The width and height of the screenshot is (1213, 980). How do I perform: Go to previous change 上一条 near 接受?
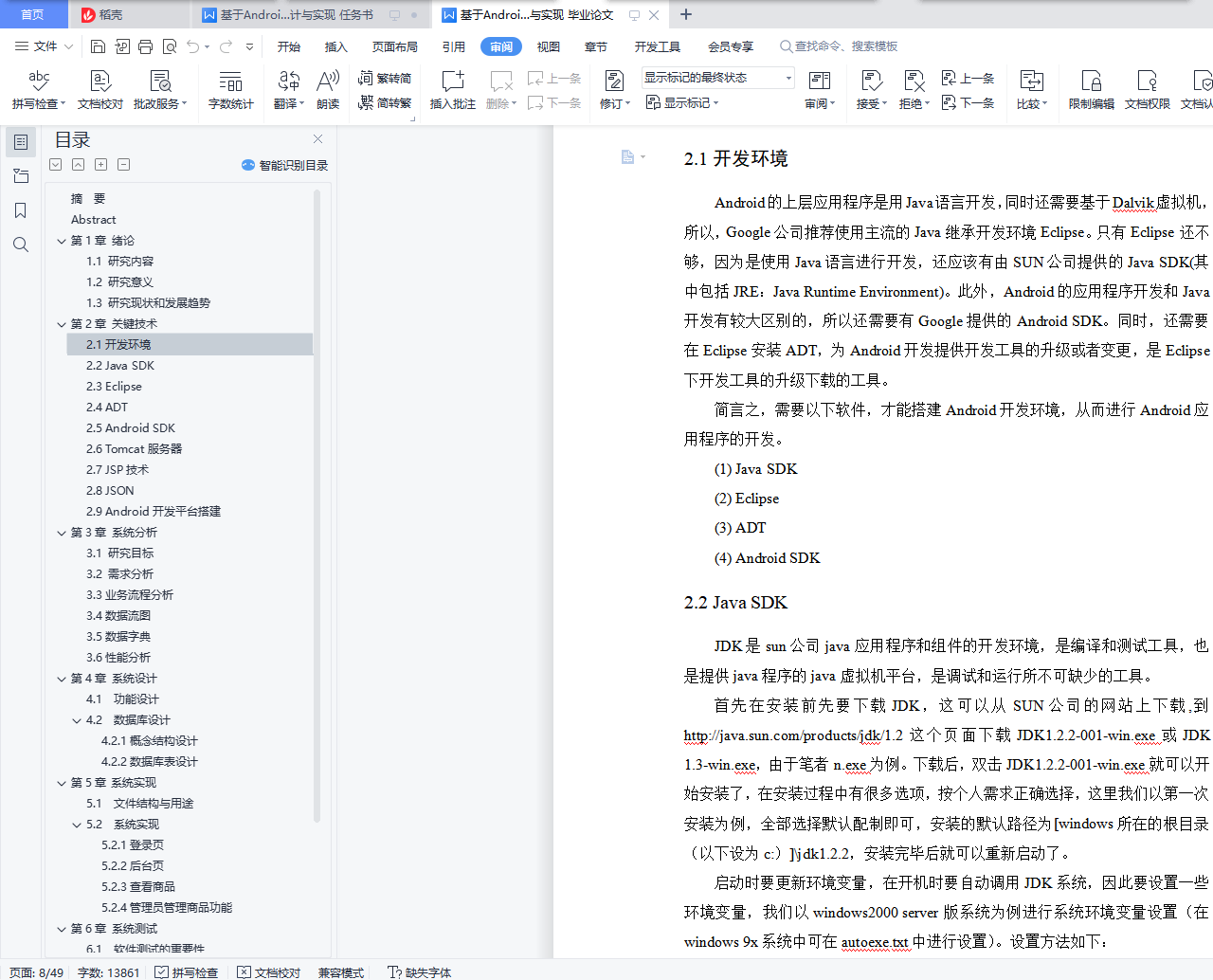[x=968, y=79]
